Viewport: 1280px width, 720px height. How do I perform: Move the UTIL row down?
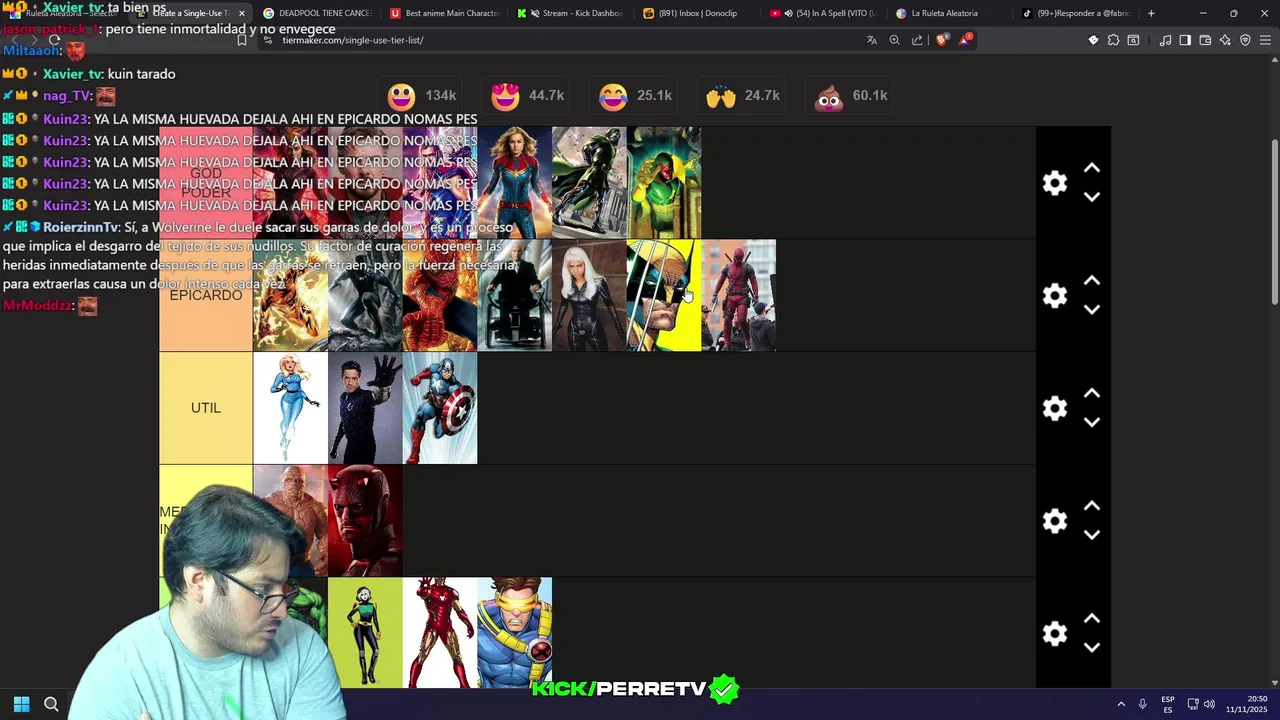pyautogui.click(x=1092, y=423)
